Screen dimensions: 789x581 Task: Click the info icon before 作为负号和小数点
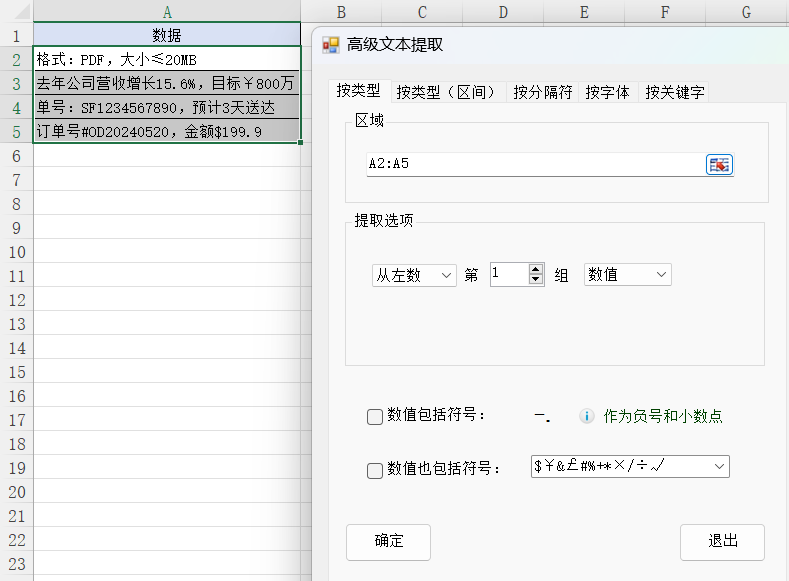pos(586,416)
